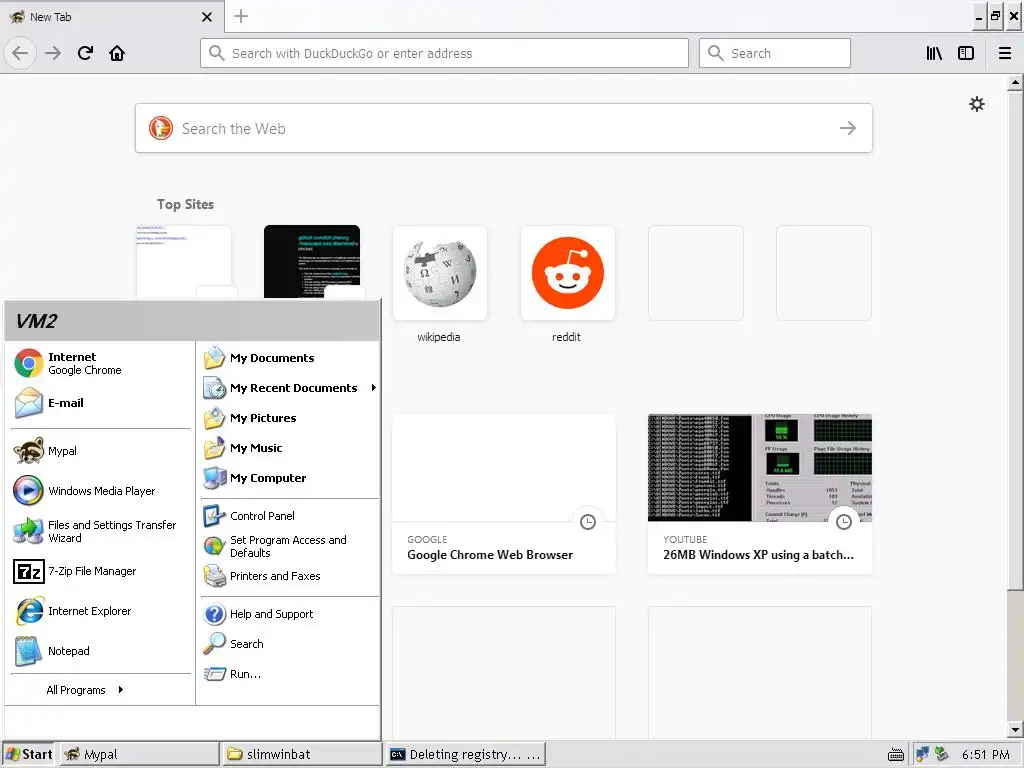Start Files and Settings Transfer Wizard
The image size is (1024, 768).
[101, 531]
